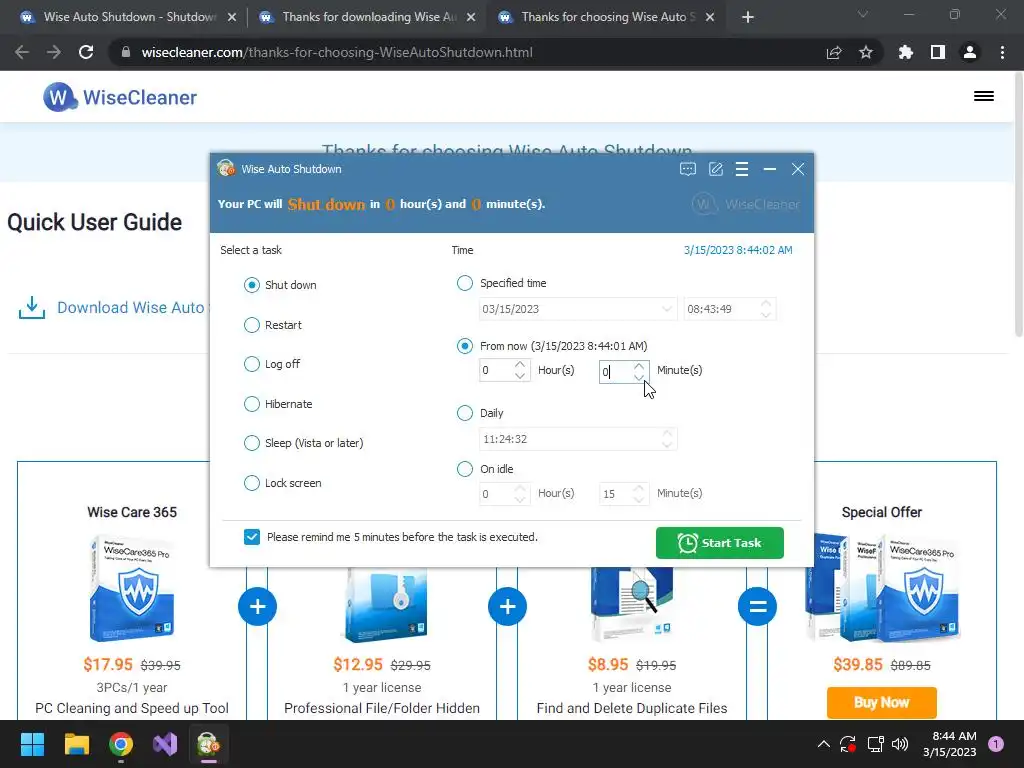Click the WiseCleaner logo on webpage
The height and width of the screenshot is (768, 1024).
click(x=120, y=97)
